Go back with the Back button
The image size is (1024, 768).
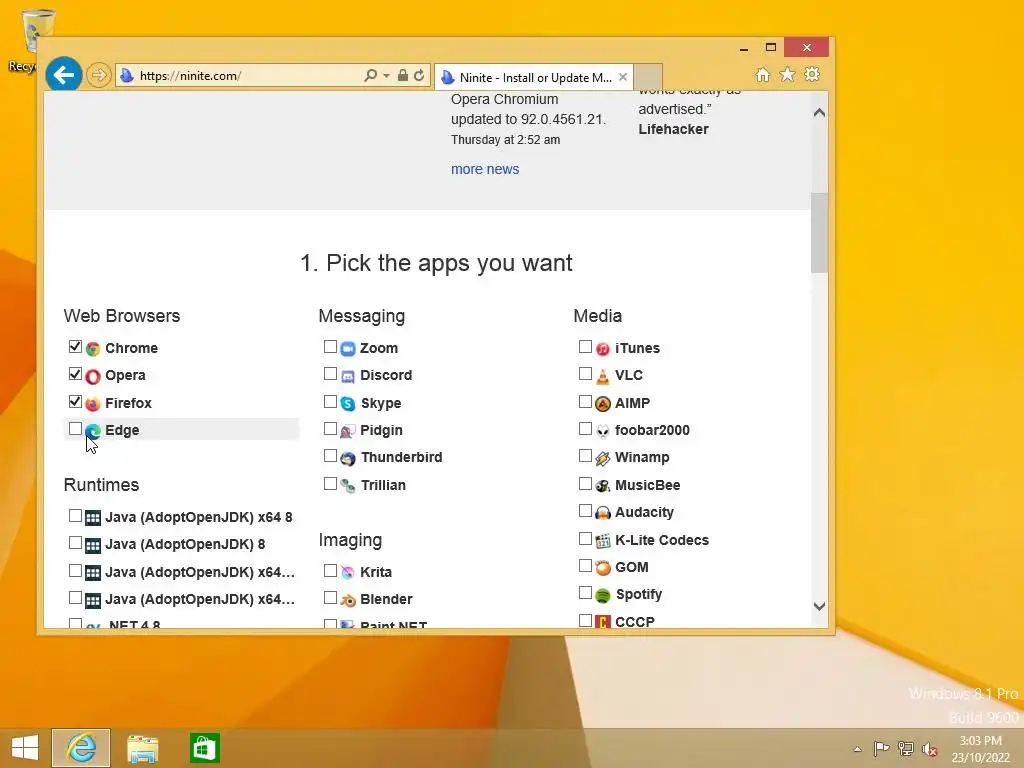coord(64,74)
